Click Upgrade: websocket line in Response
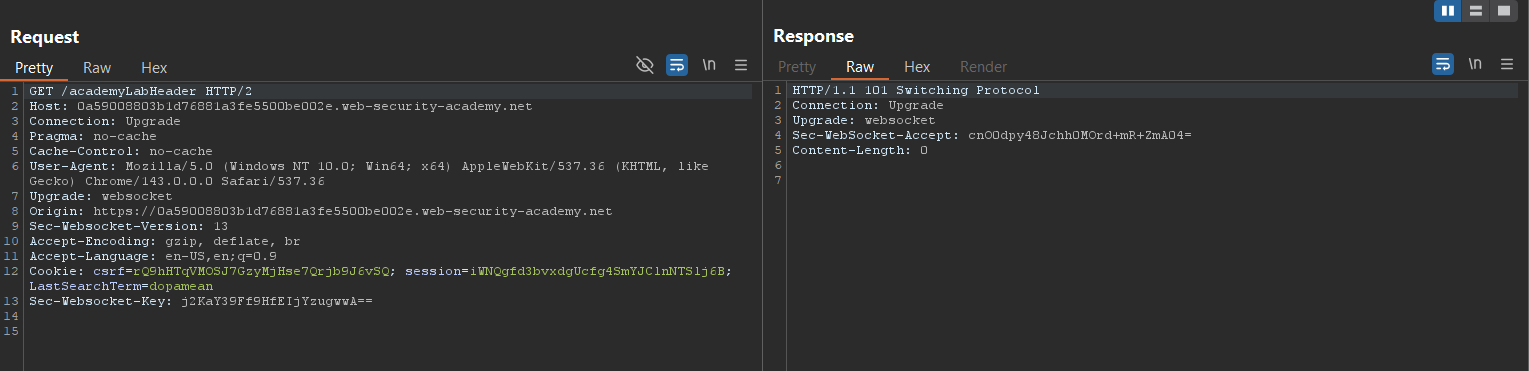The height and width of the screenshot is (371, 1529). coord(864,120)
